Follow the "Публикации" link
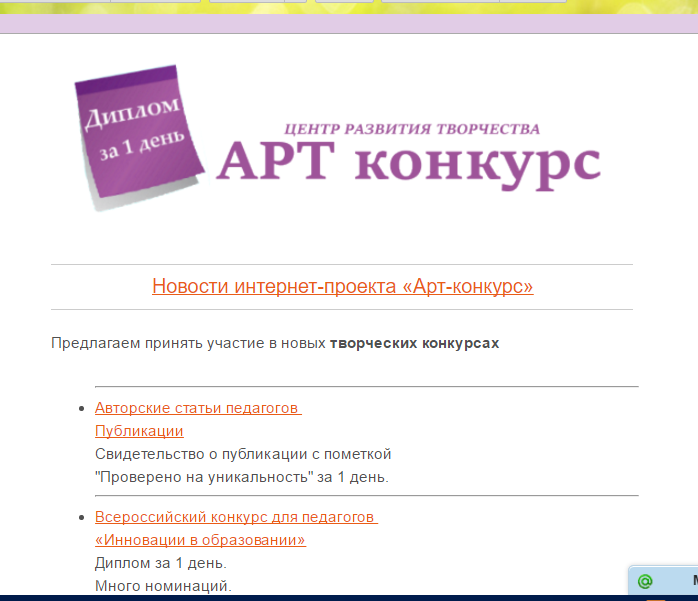 pyautogui.click(x=139, y=431)
